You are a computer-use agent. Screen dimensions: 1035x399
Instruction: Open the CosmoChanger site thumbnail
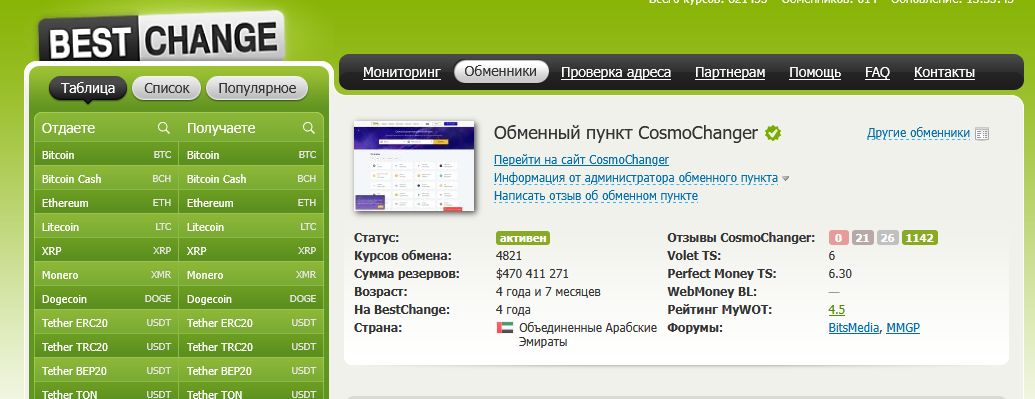414,166
